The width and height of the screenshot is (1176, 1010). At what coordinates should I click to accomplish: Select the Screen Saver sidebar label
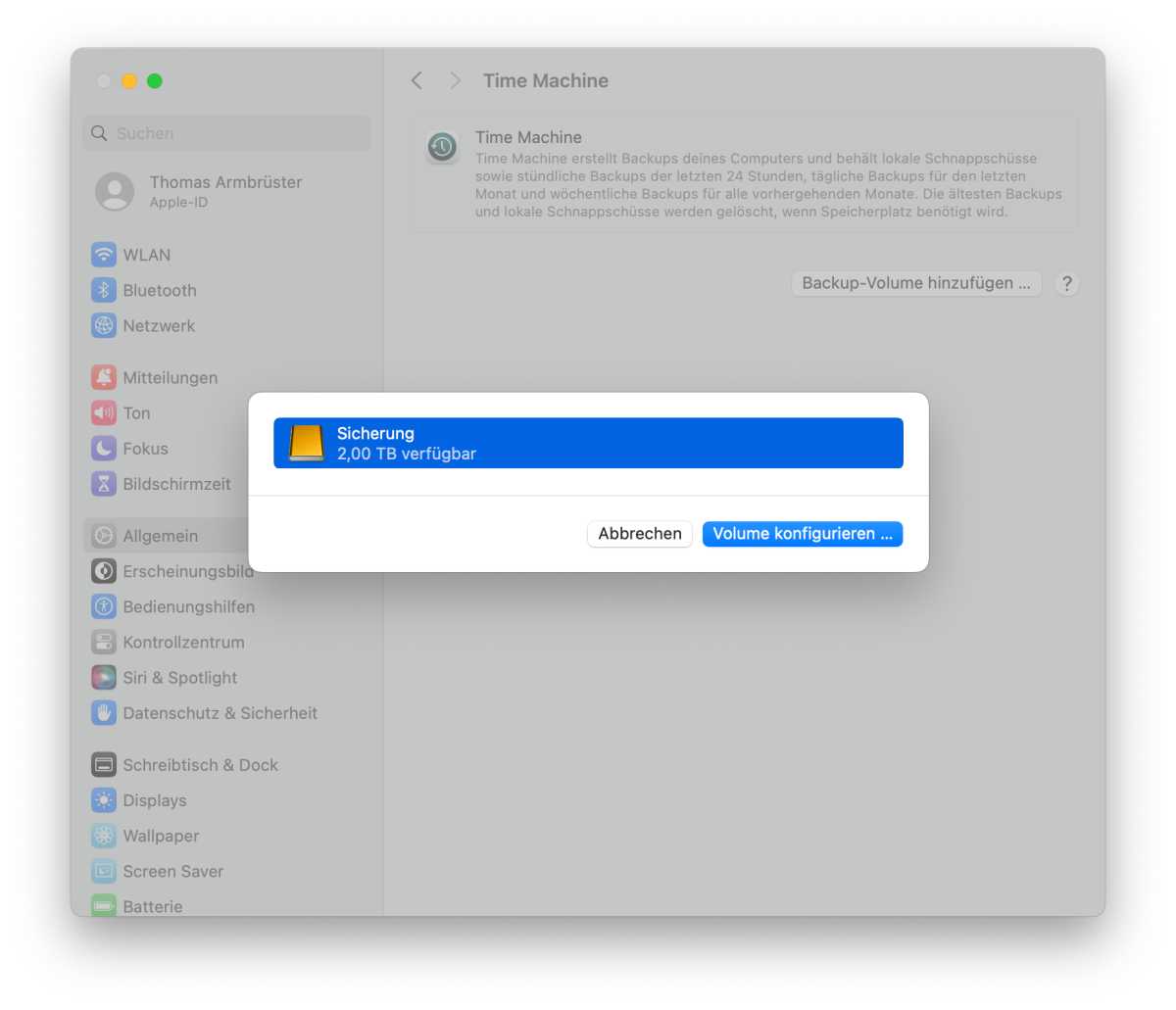(172, 871)
